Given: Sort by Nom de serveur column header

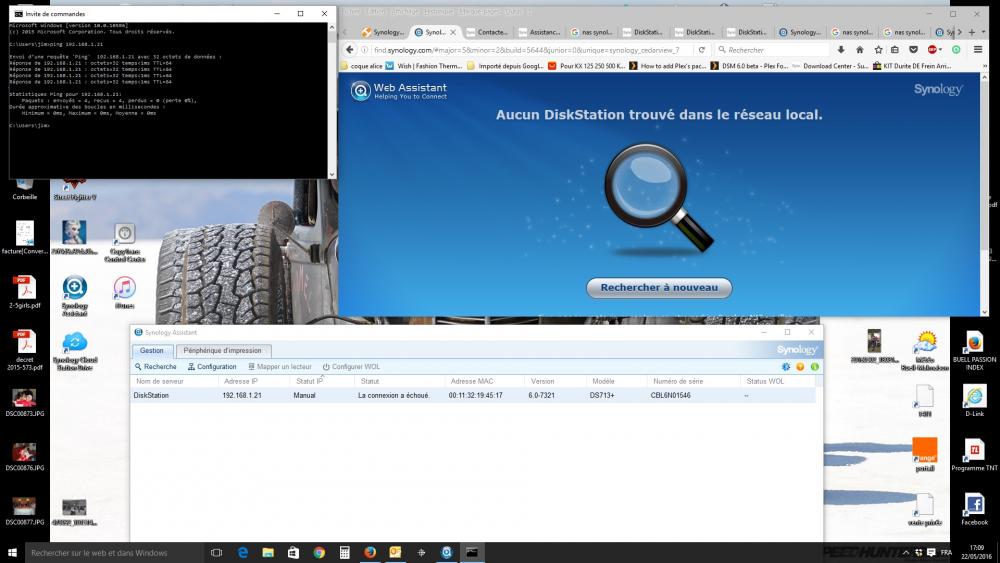Looking at the screenshot, I should coord(174,381).
